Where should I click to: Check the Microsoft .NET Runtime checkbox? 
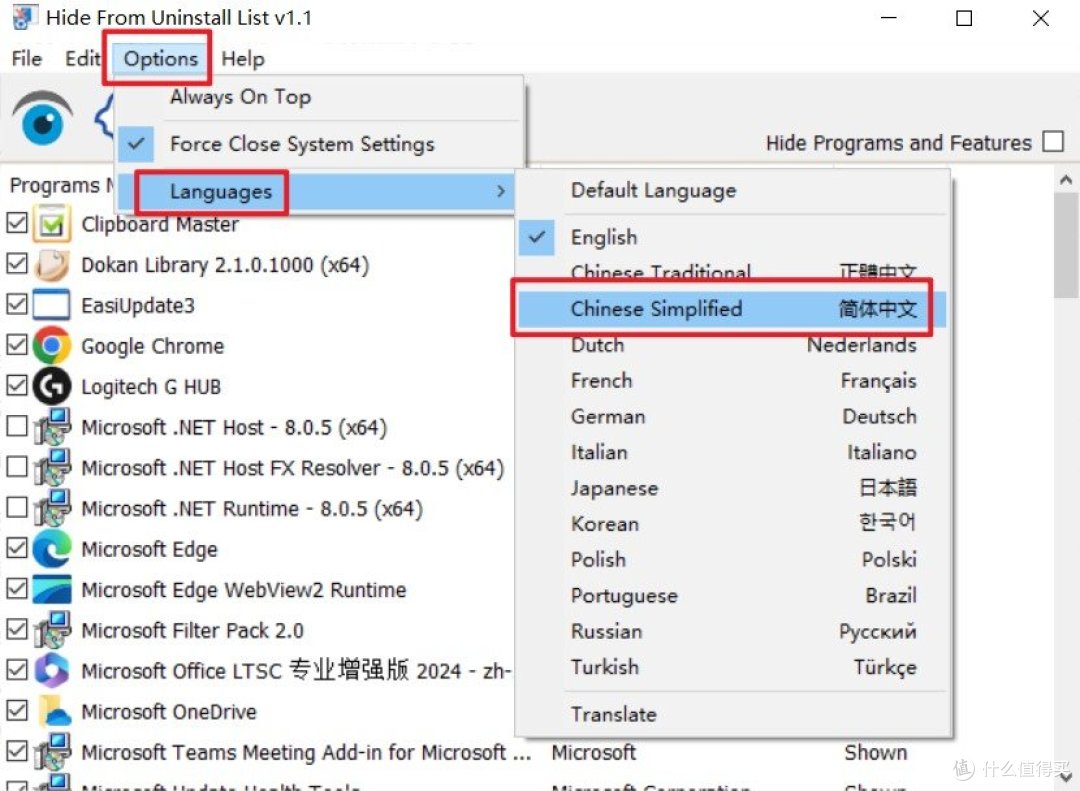coord(17,507)
